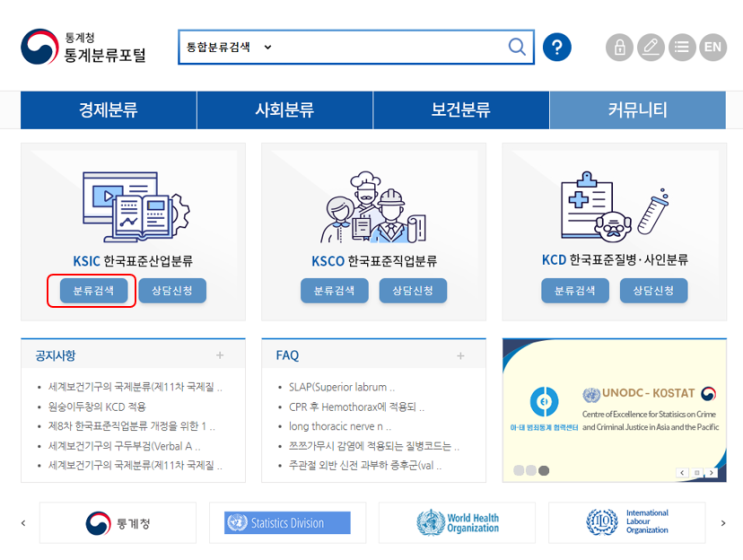This screenshot has height=560, width=743.
Task: Open the question mark help icon
Action: click(x=557, y=47)
